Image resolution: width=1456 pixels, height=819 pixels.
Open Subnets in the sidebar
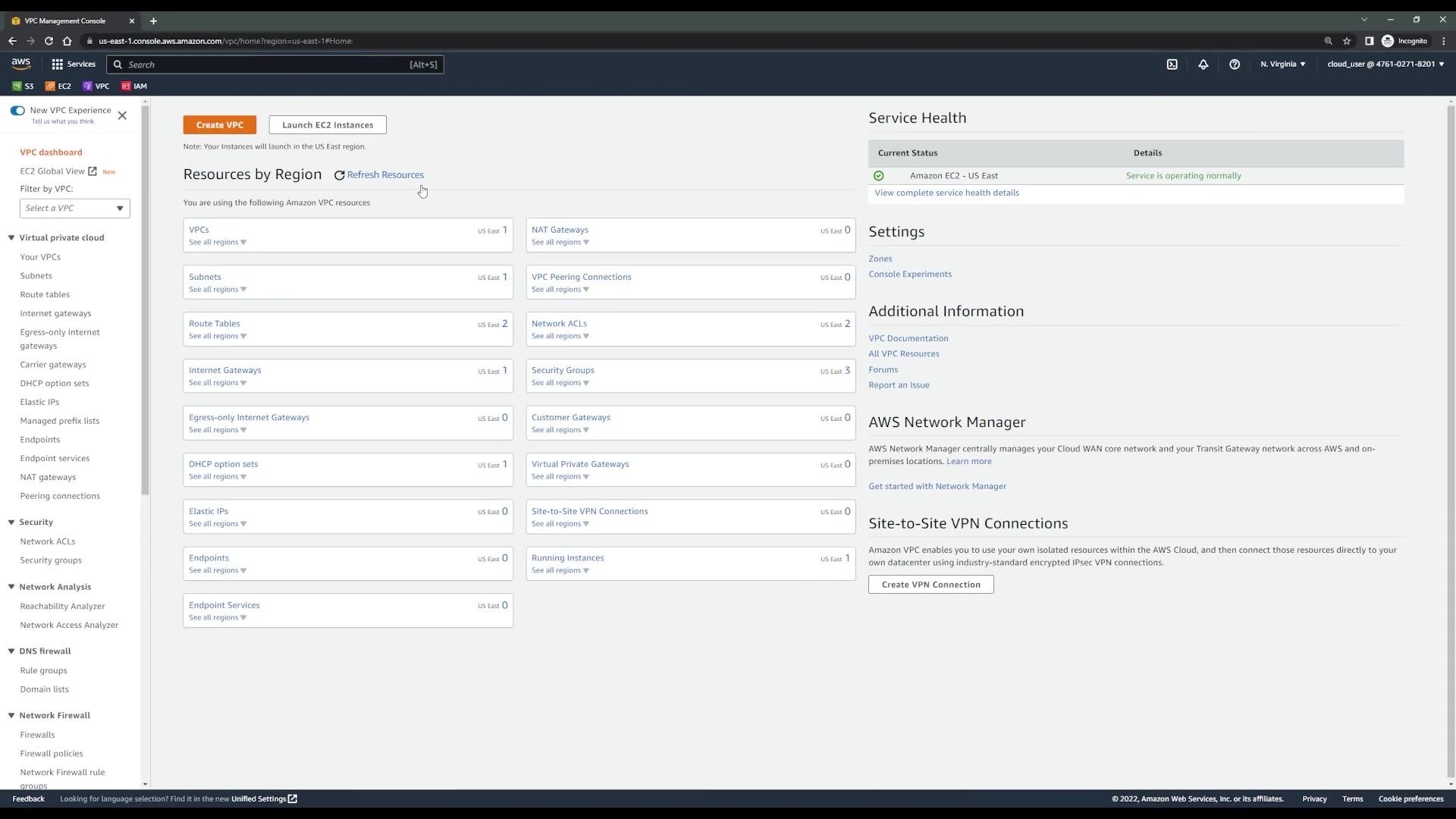[x=36, y=276]
